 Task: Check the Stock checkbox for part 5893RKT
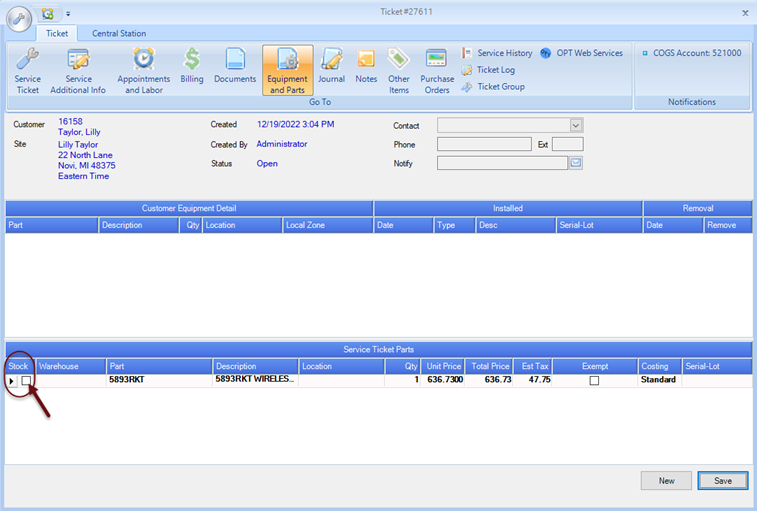coord(27,381)
